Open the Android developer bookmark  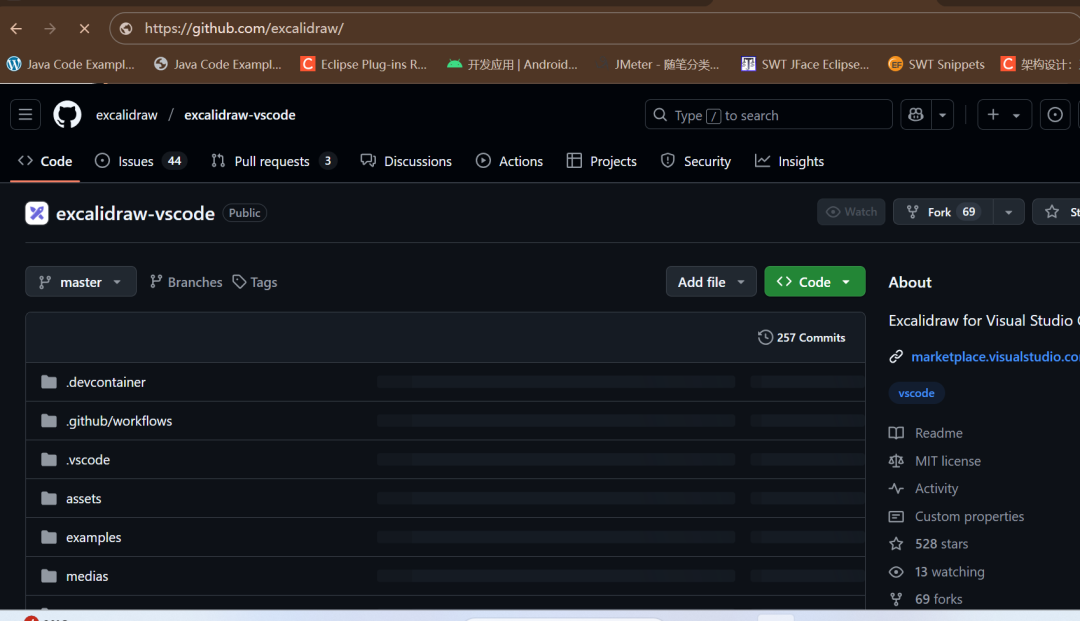[x=512, y=64]
